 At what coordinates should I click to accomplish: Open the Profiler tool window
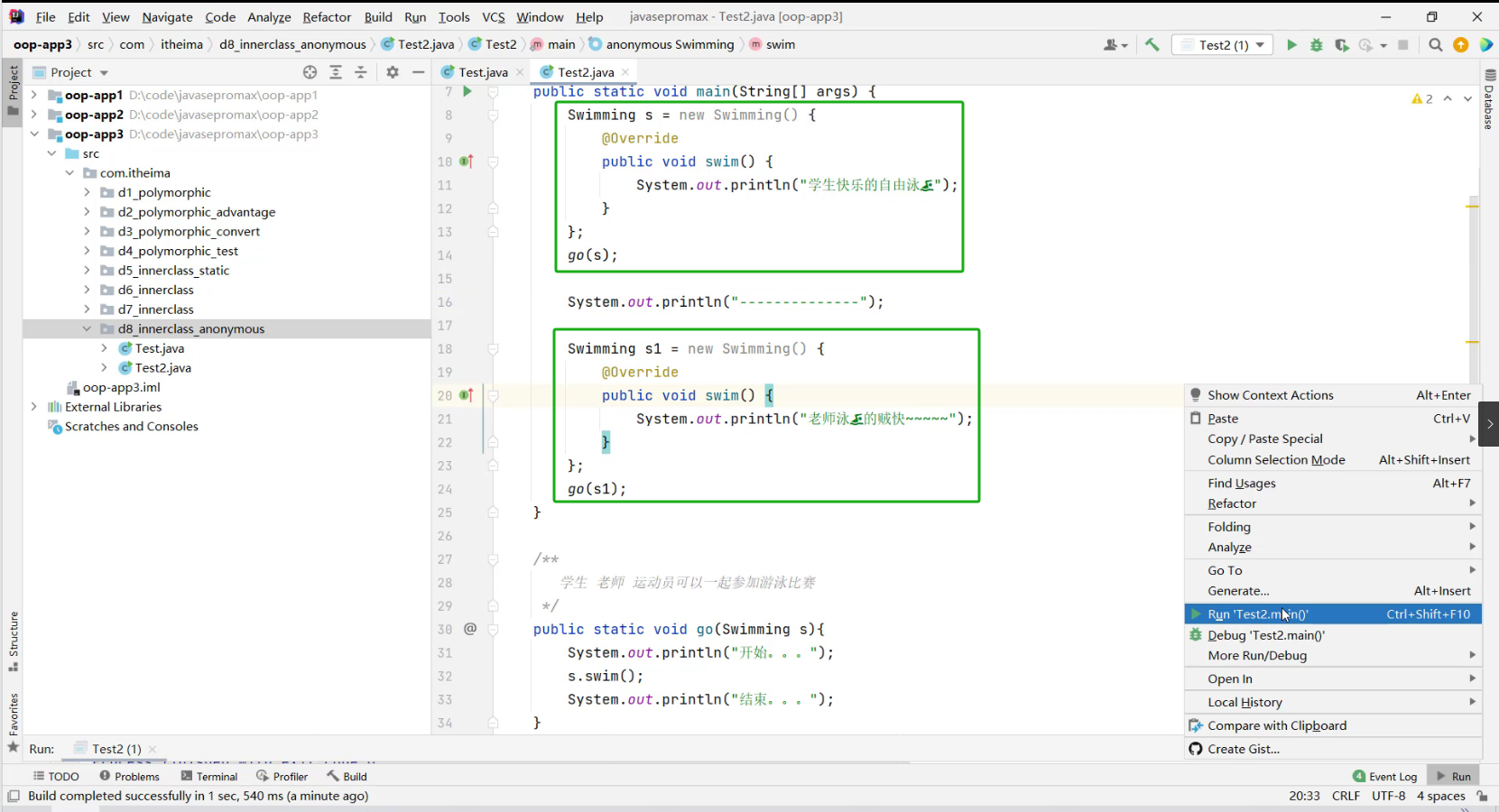(x=282, y=776)
